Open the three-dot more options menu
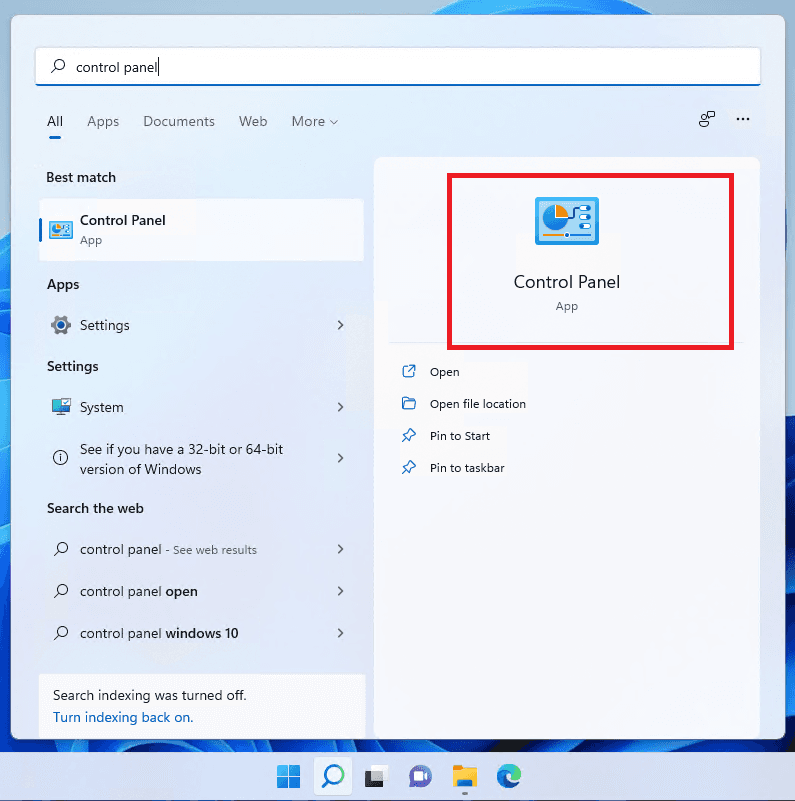This screenshot has width=795, height=801. click(742, 119)
